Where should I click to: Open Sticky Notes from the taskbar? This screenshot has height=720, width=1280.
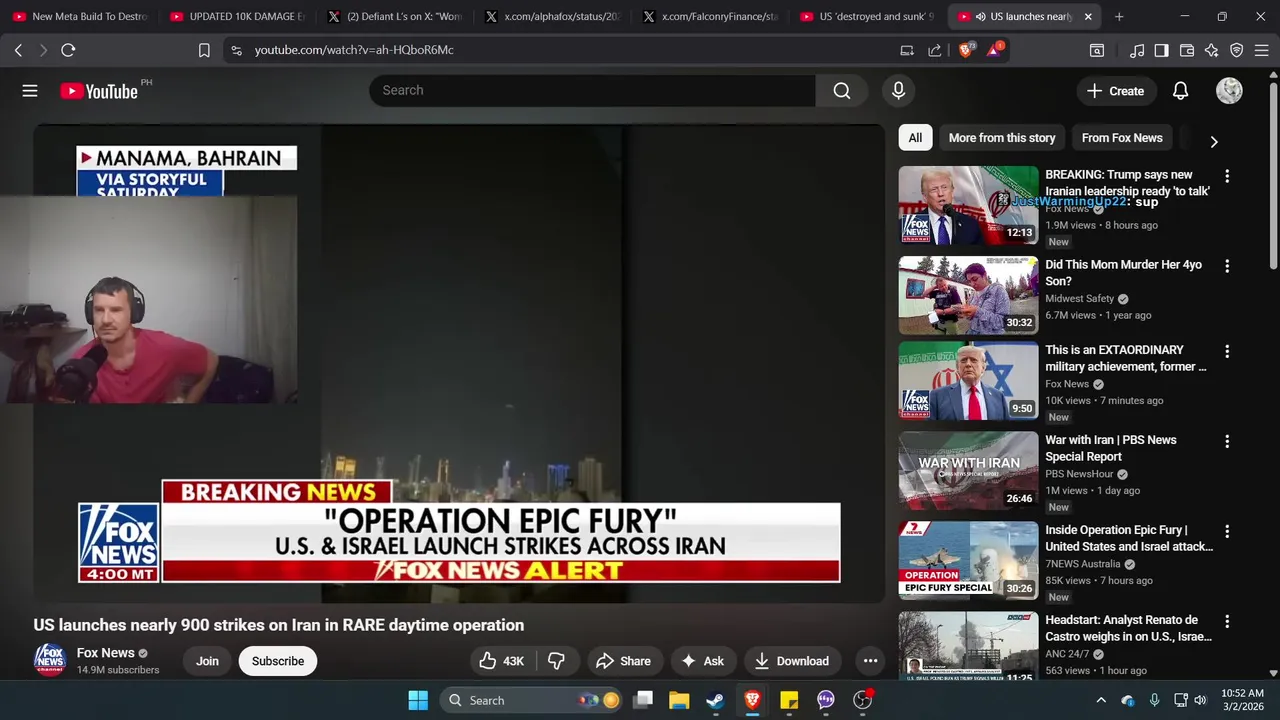[789, 700]
